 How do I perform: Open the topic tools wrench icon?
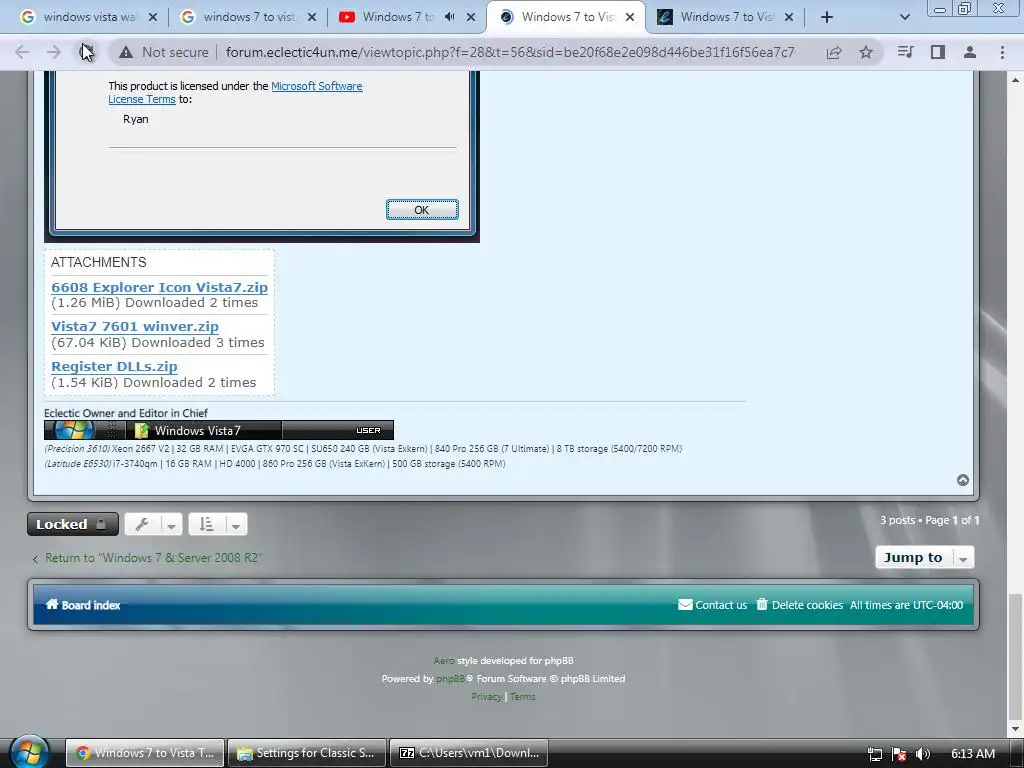tap(142, 524)
